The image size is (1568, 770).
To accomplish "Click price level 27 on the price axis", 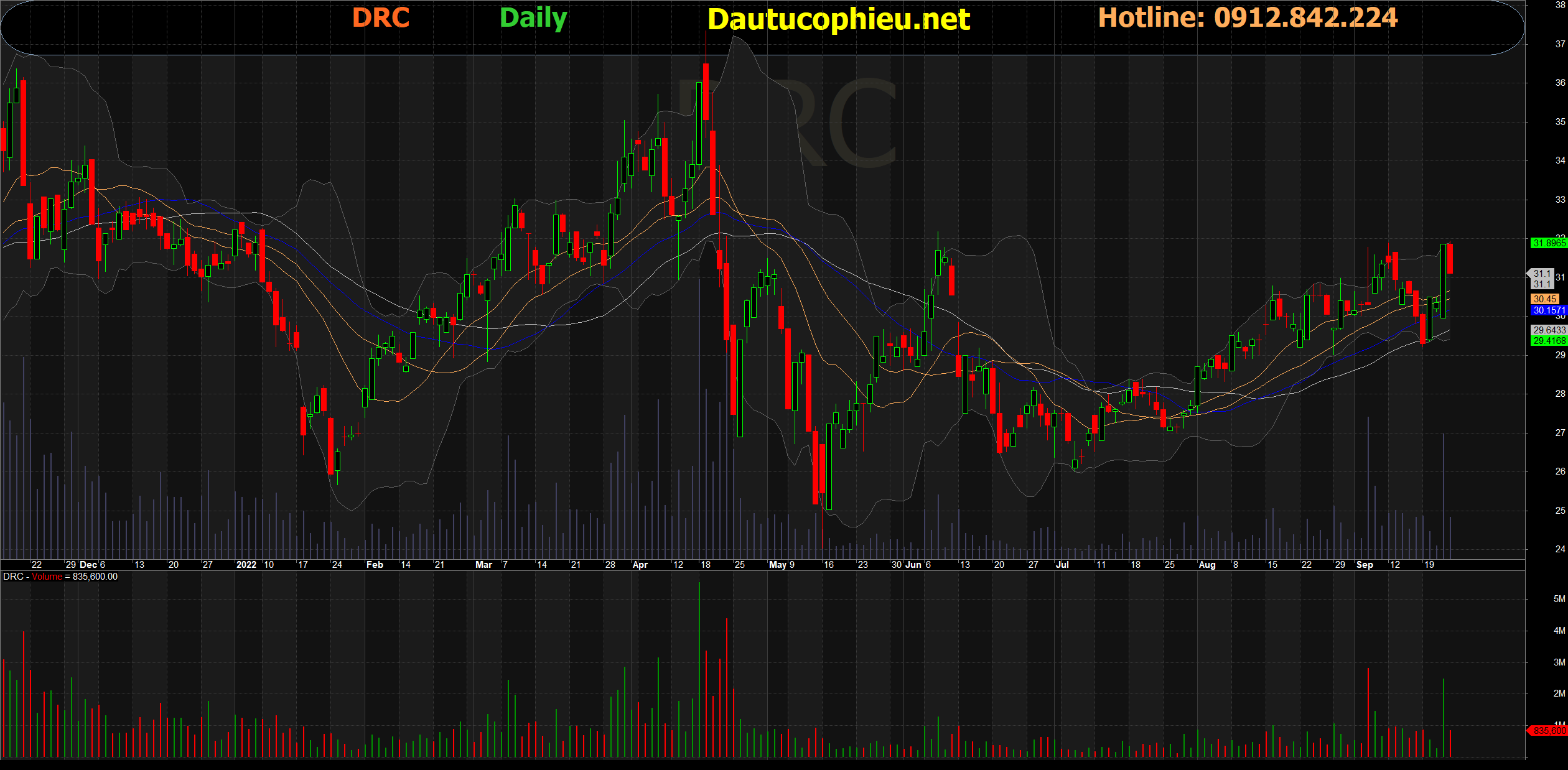I will 1560,433.
